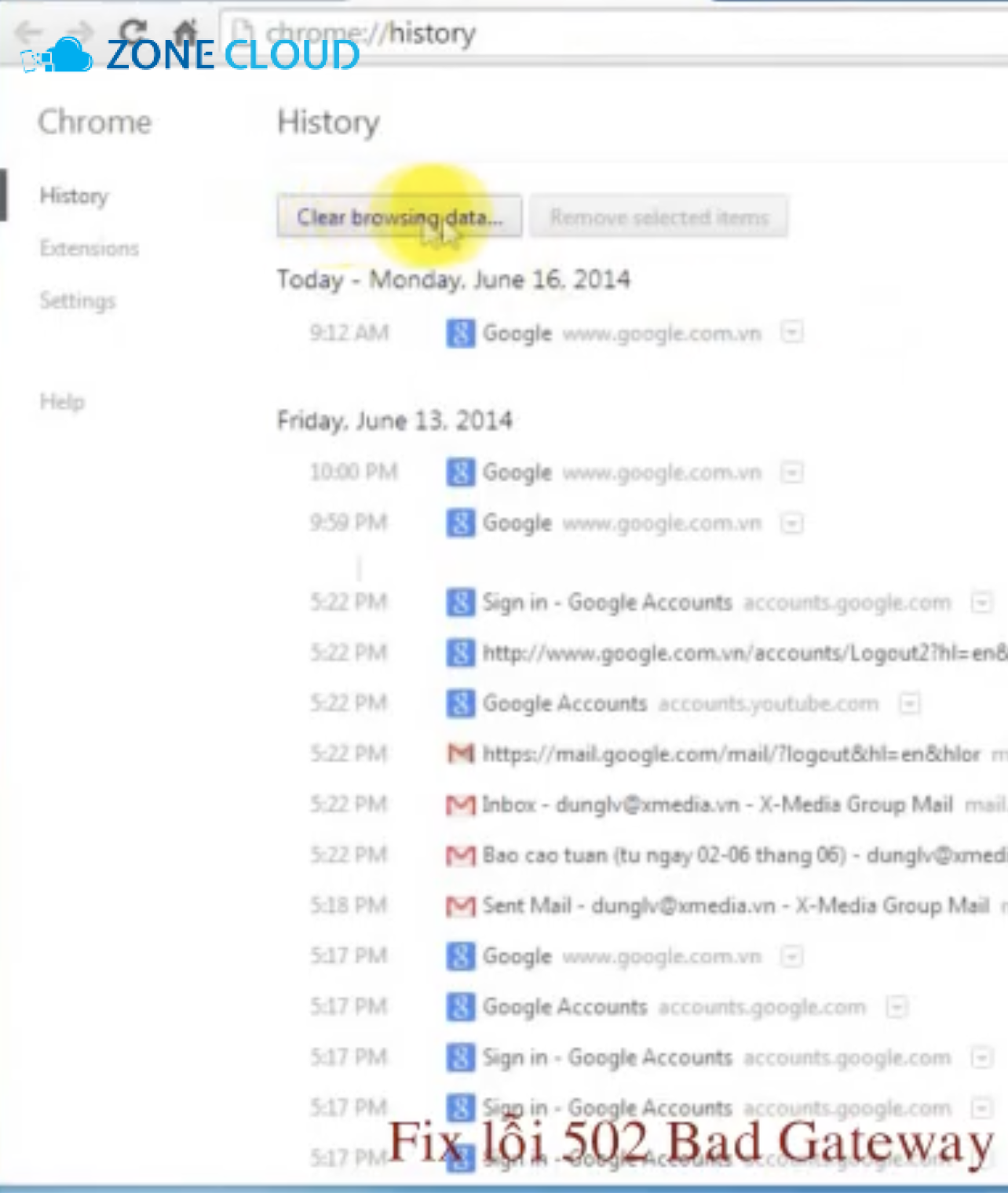Click the Gmail icon beside Bao cao tuan entry
The width and height of the screenshot is (1008, 1193).
[x=460, y=856]
